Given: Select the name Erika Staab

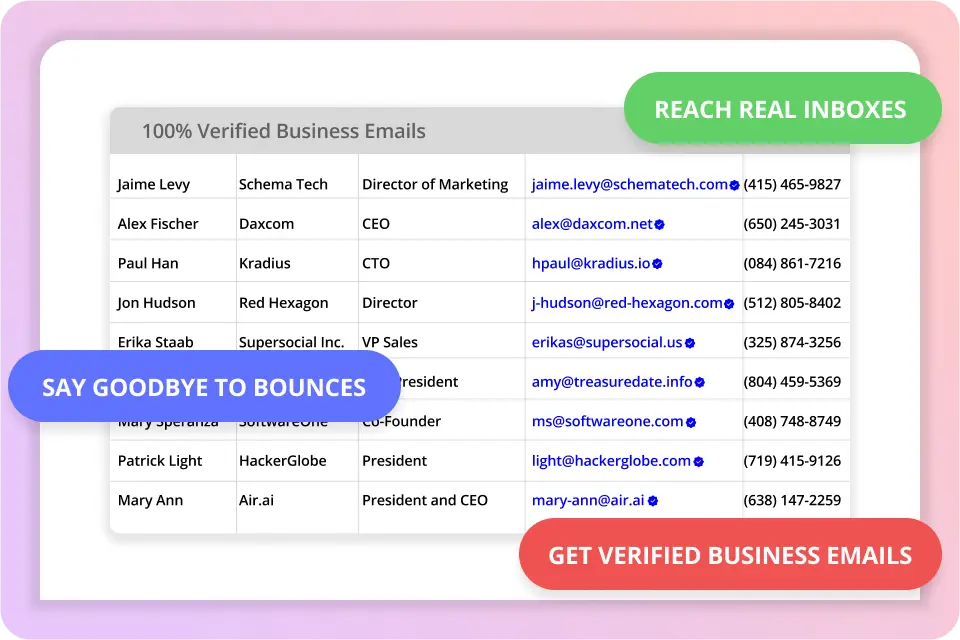Looking at the screenshot, I should [x=156, y=342].
